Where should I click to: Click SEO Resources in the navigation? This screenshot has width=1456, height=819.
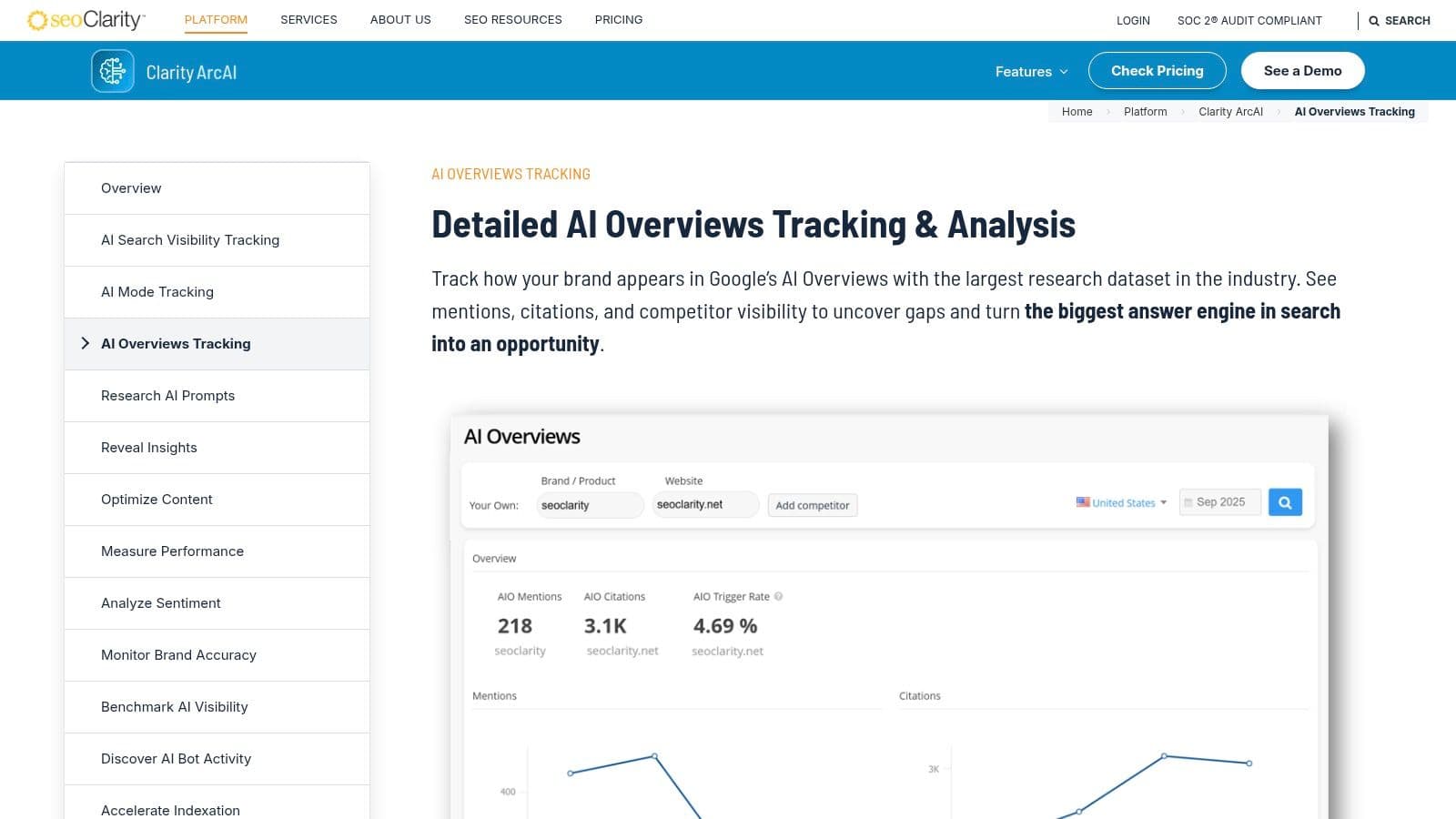click(512, 19)
